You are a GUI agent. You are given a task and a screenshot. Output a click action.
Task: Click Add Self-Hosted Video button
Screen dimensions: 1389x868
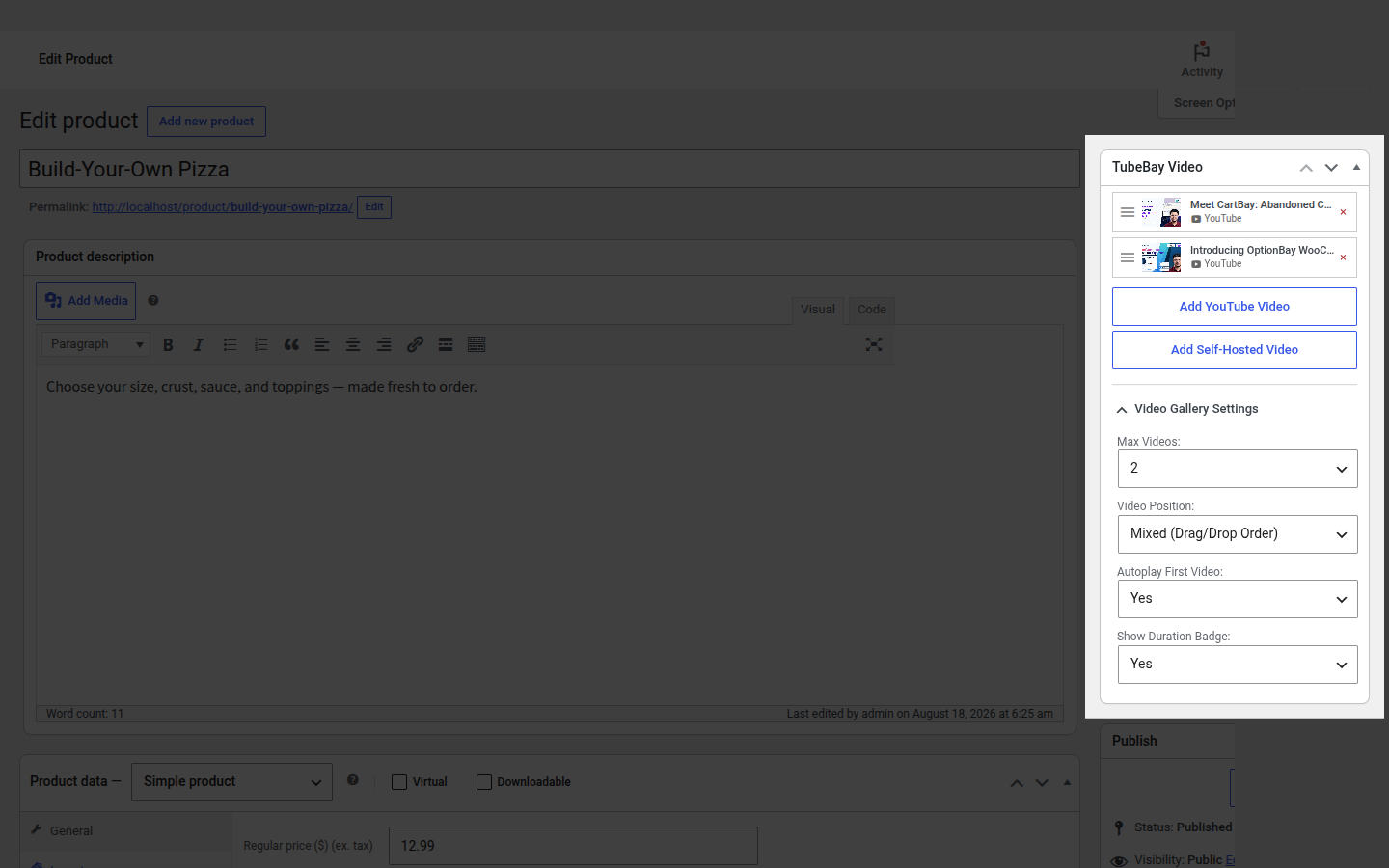pos(1235,350)
